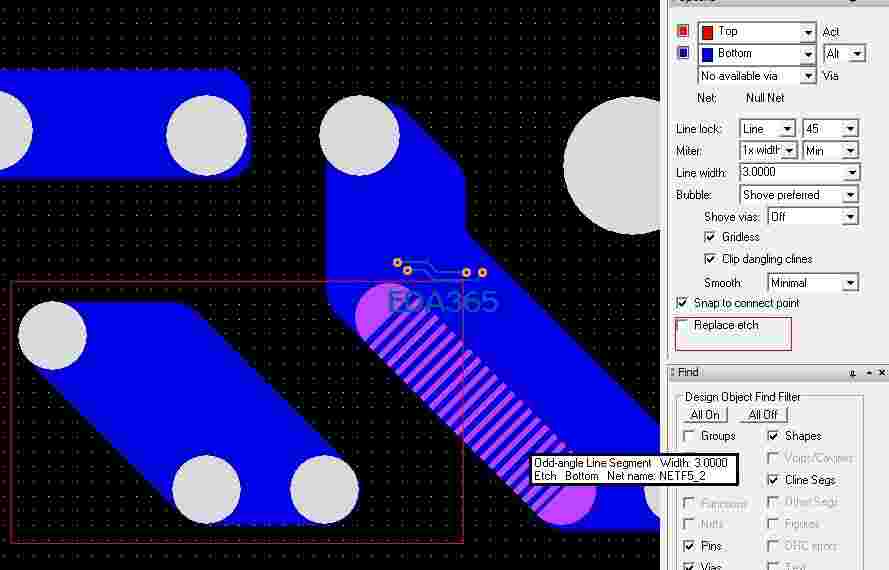The image size is (889, 570).
Task: Open the Alt subclass dropdown arrow
Action: coord(857,54)
